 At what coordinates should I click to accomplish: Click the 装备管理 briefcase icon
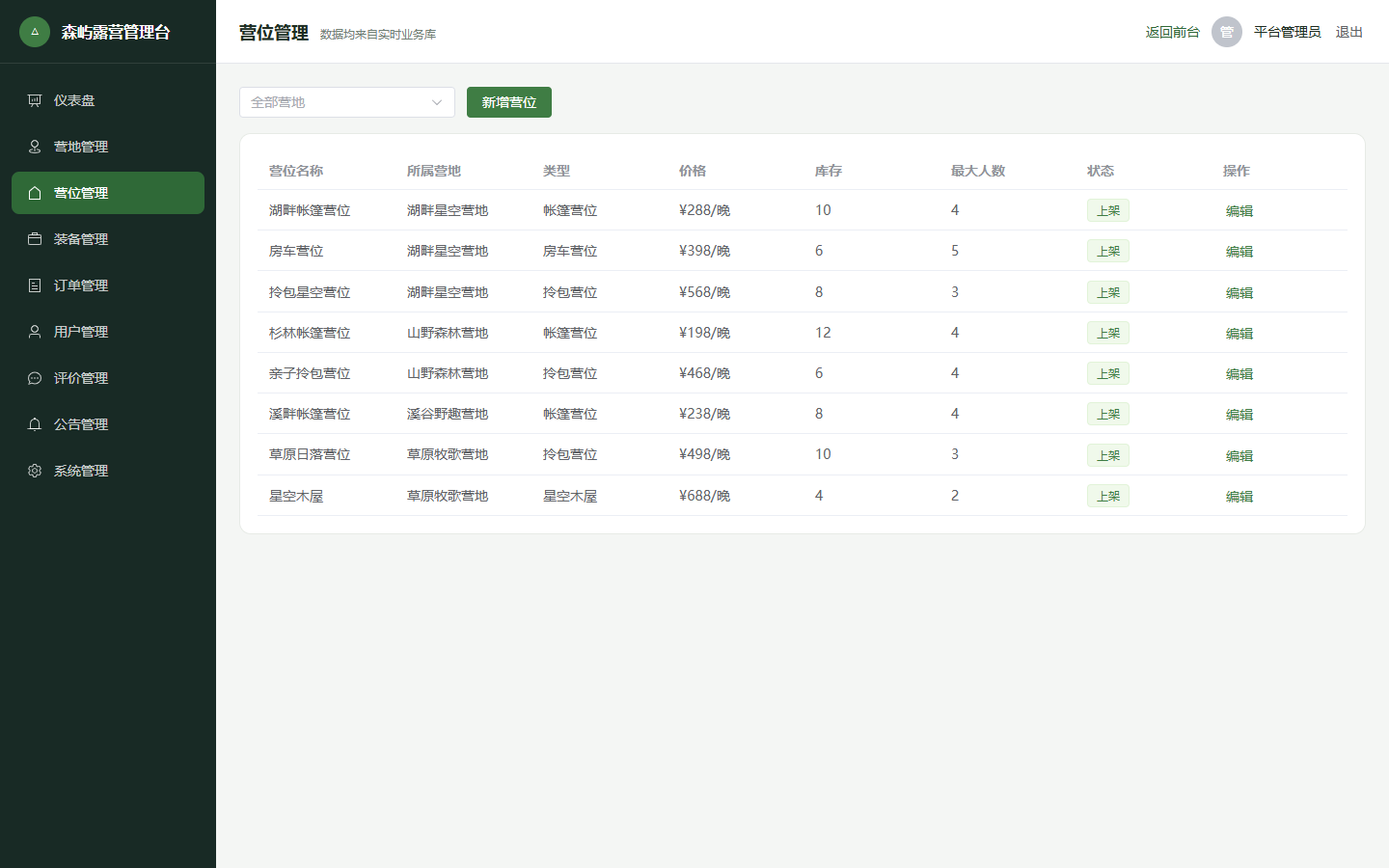[35, 239]
